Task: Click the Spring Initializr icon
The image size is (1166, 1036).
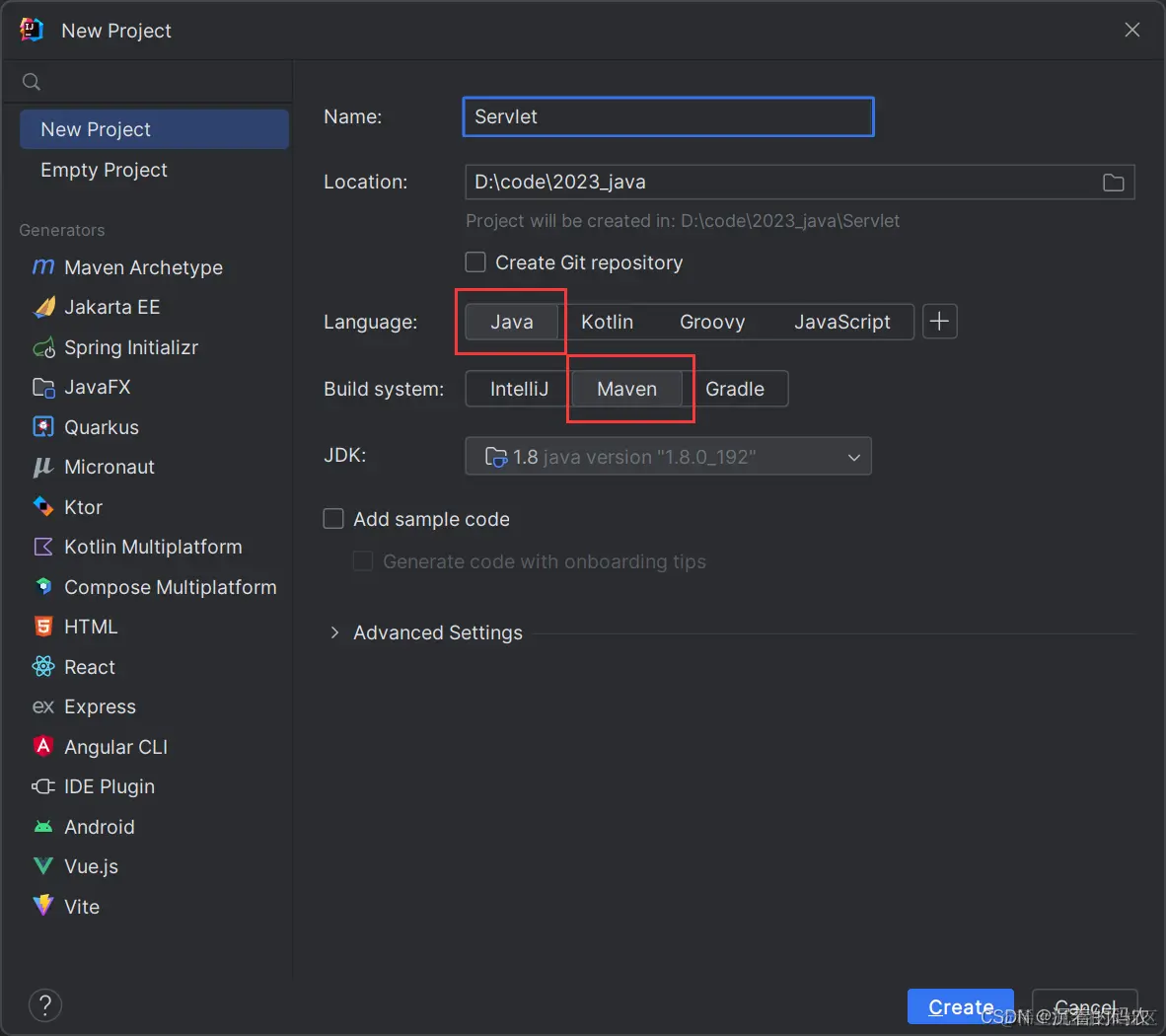Action: pyautogui.click(x=43, y=347)
